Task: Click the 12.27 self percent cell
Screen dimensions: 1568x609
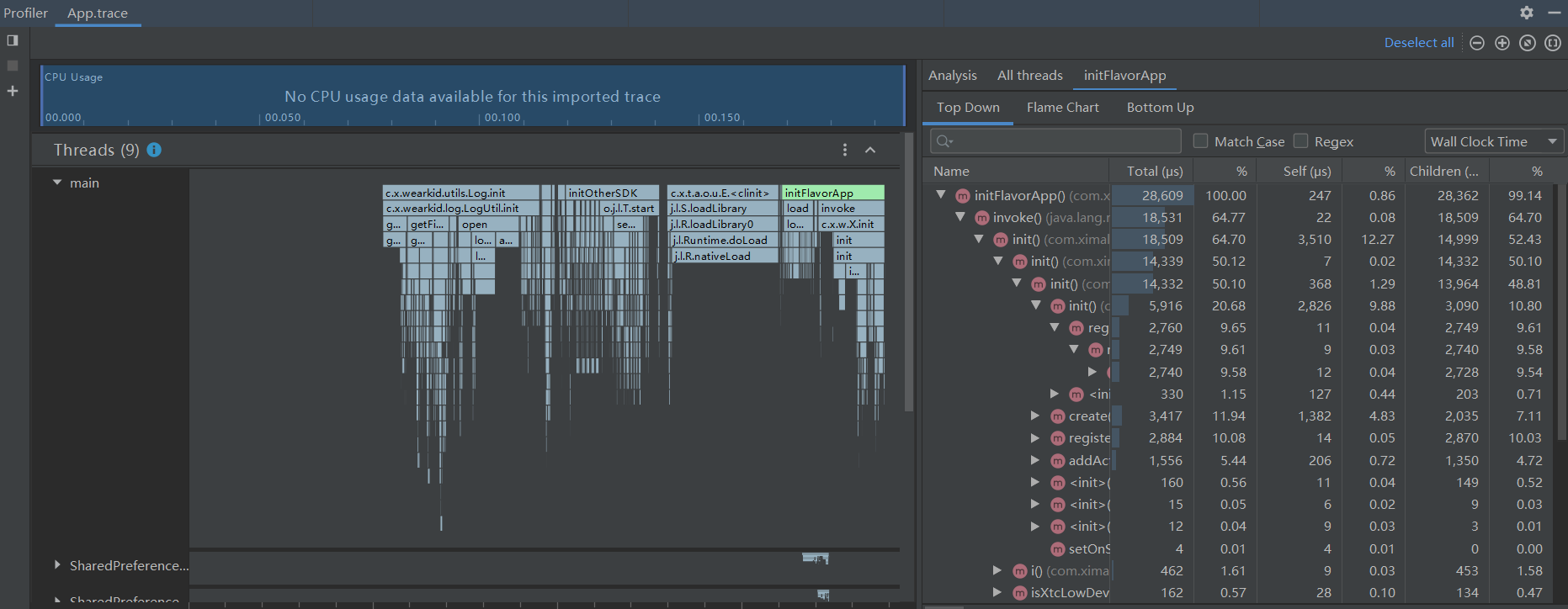Action: (1373, 240)
